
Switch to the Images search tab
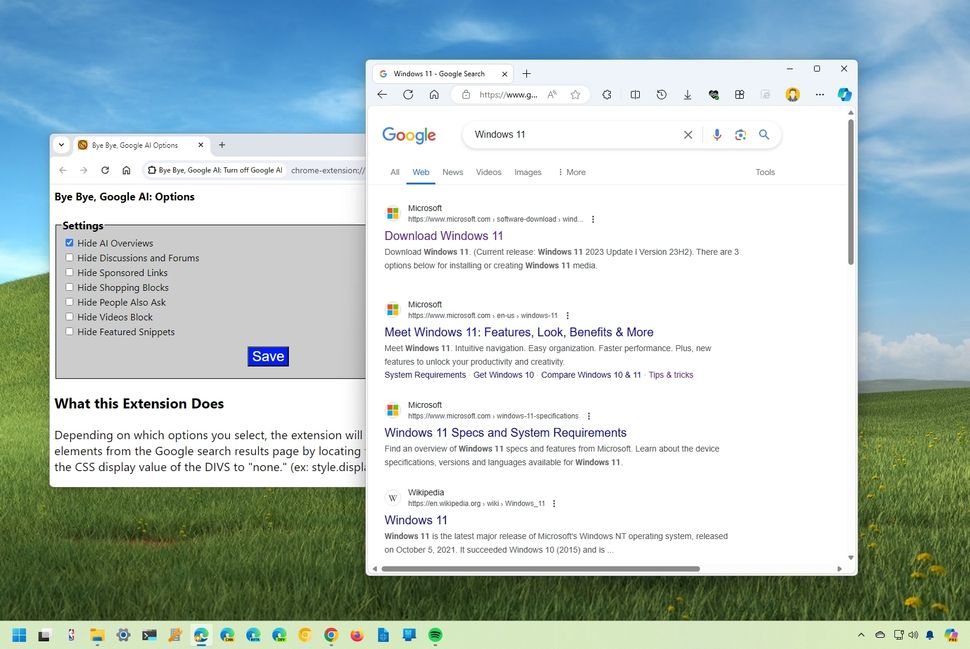pyautogui.click(x=527, y=172)
